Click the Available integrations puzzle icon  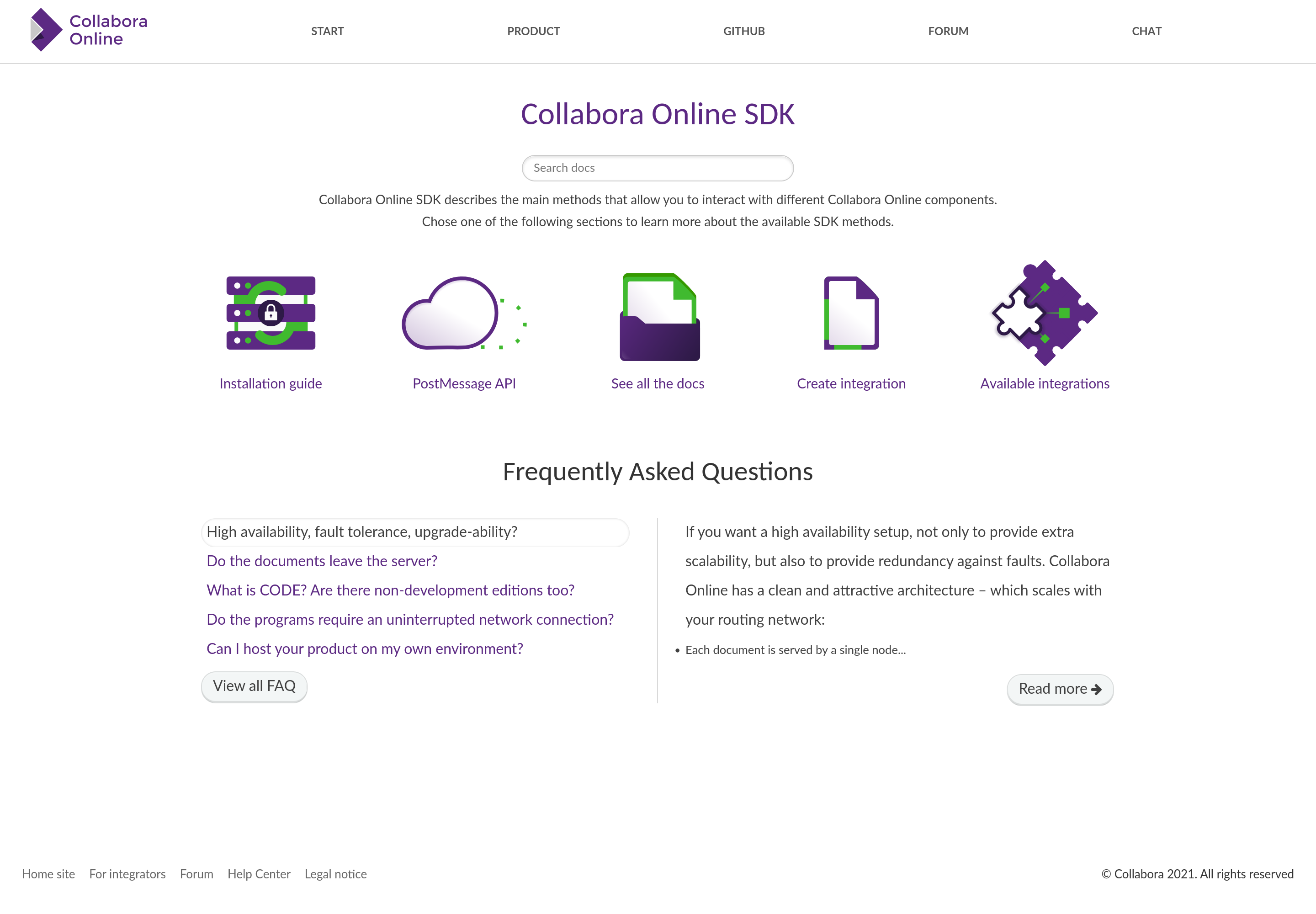(x=1045, y=313)
